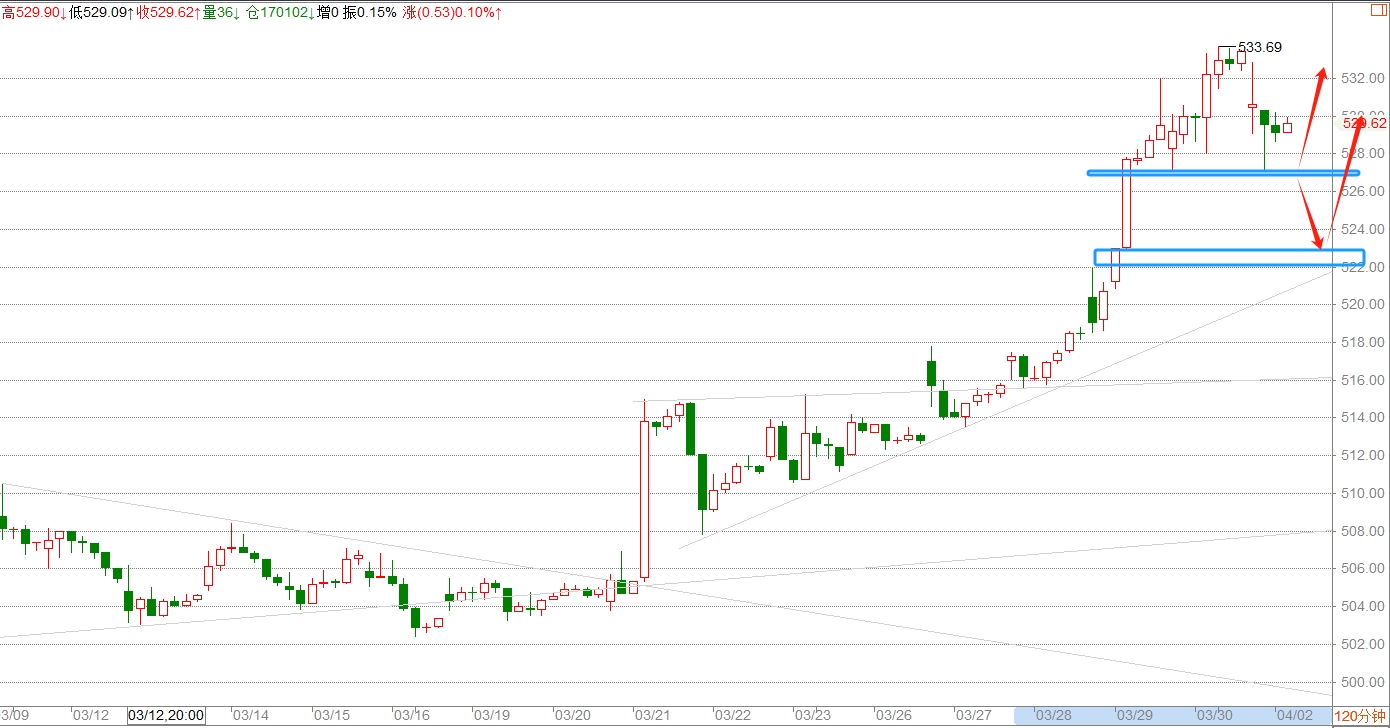Click the 03/22 date on time axis
The width and height of the screenshot is (1390, 728).
pos(733,716)
